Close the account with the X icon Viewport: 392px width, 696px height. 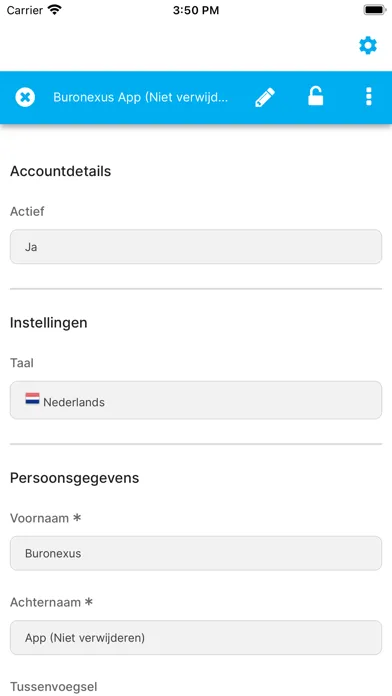25,97
